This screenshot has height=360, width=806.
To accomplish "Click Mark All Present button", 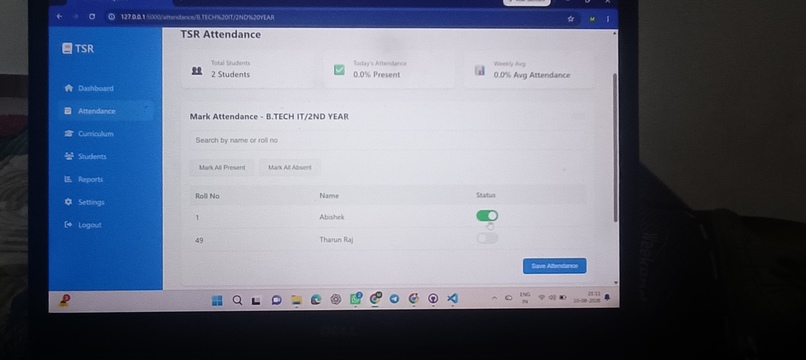I will click(222, 168).
